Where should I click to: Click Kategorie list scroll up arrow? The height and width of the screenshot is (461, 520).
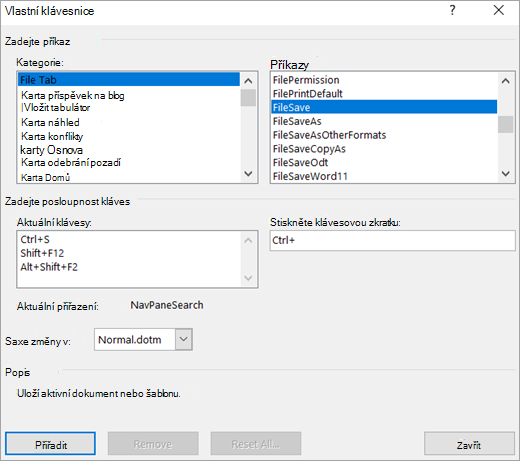coord(248,81)
